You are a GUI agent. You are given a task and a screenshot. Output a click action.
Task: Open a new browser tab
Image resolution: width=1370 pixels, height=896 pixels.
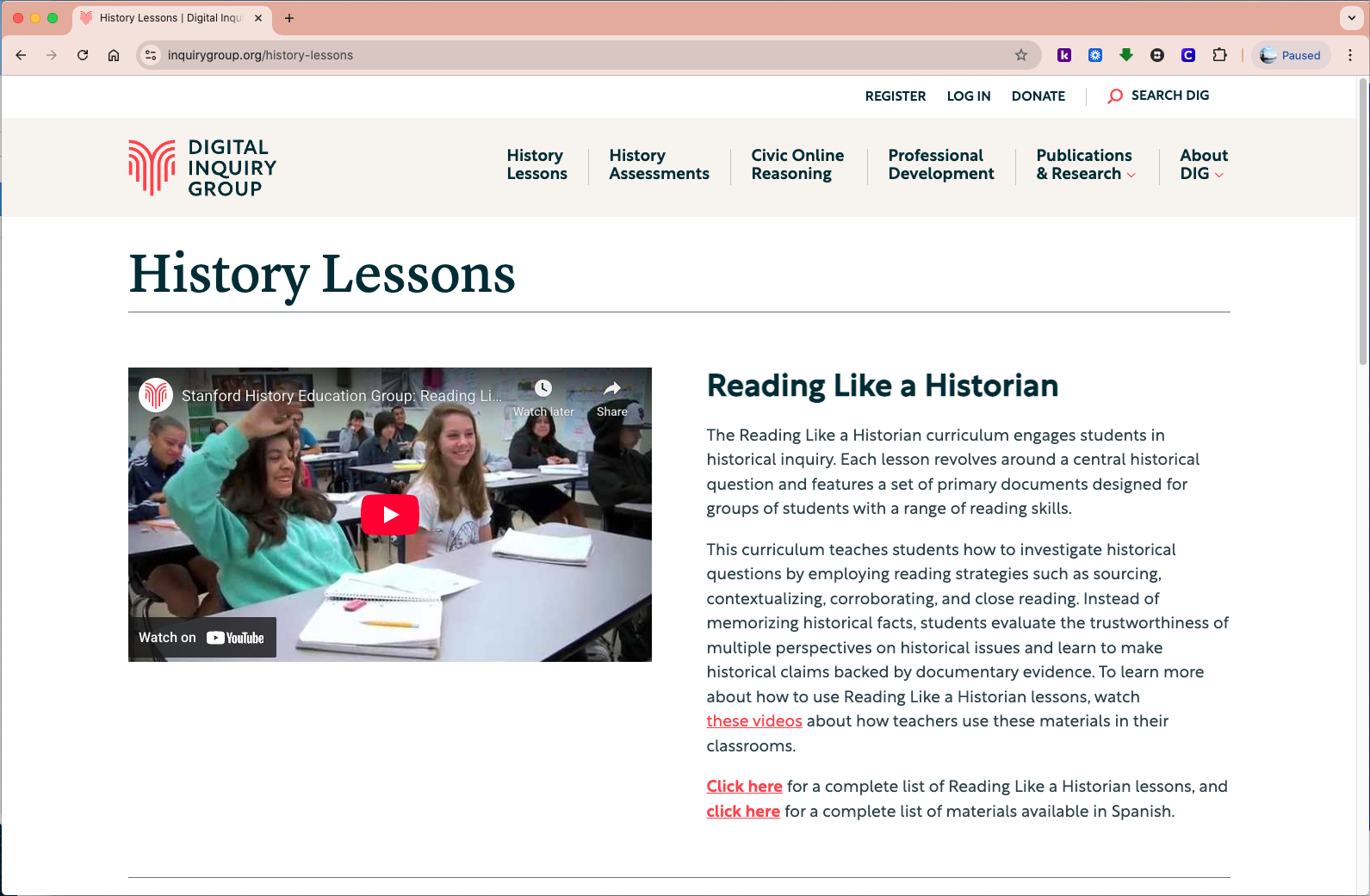(x=289, y=18)
